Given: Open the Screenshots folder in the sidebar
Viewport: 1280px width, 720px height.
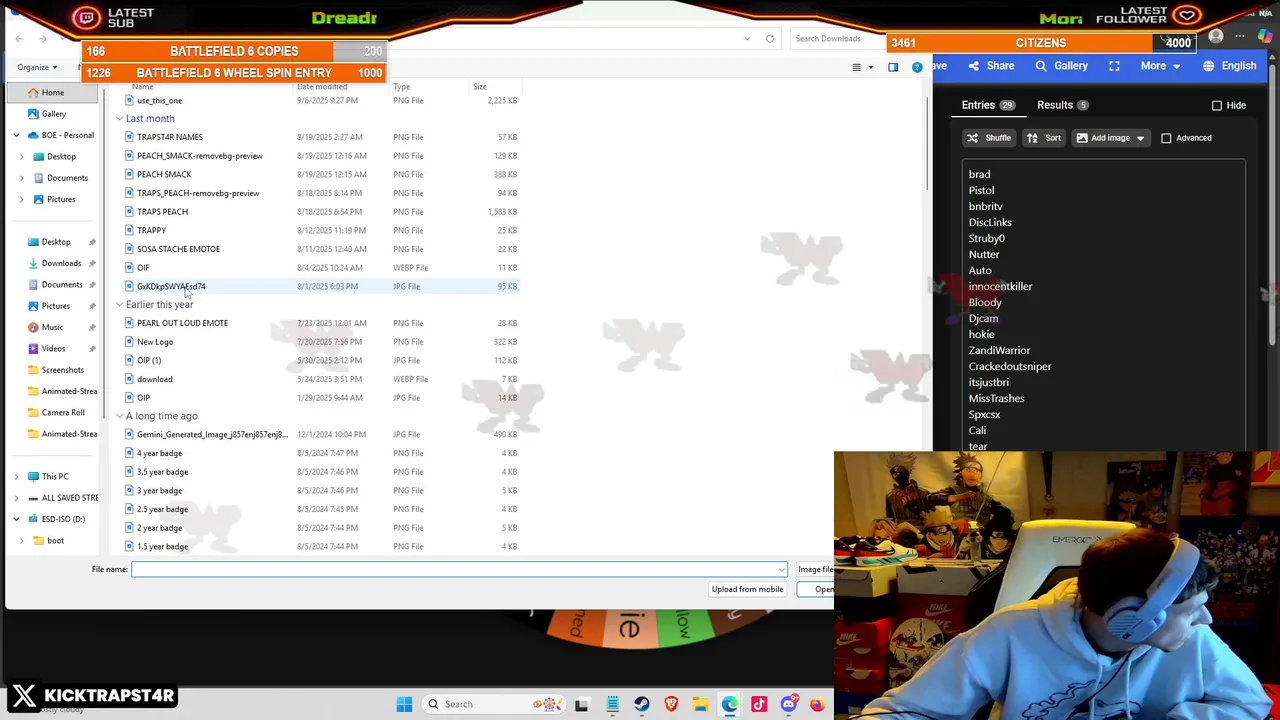Looking at the screenshot, I should (x=62, y=370).
